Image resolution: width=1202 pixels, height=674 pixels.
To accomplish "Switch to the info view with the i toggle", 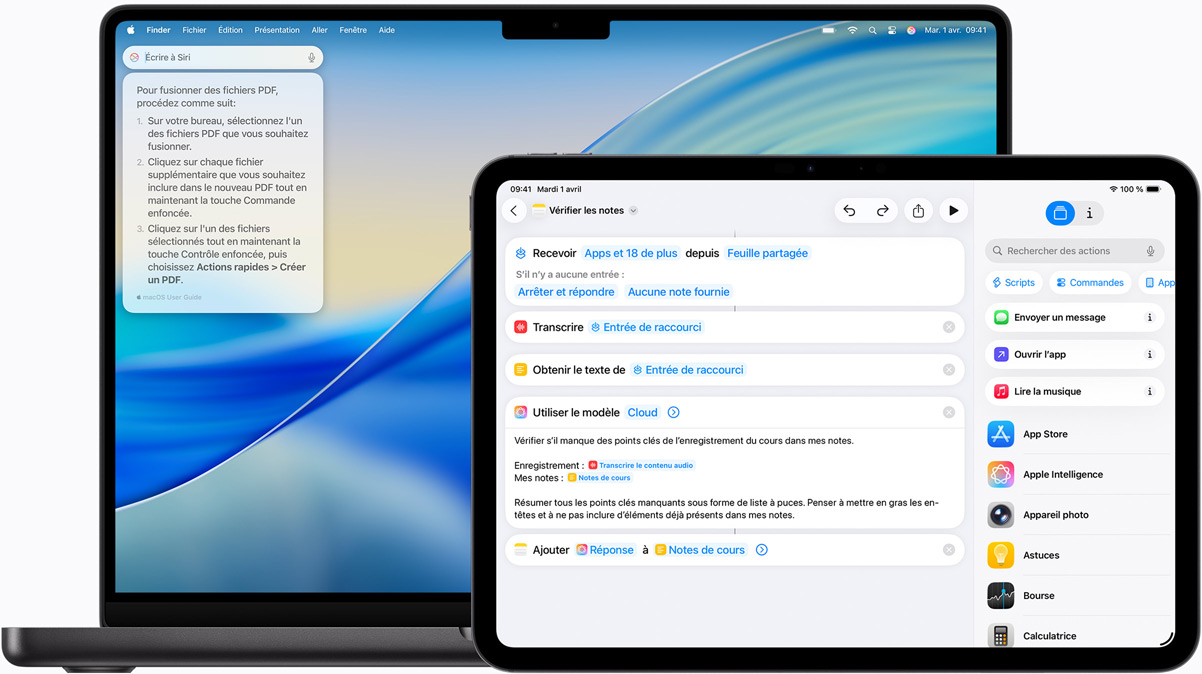I will point(1089,213).
